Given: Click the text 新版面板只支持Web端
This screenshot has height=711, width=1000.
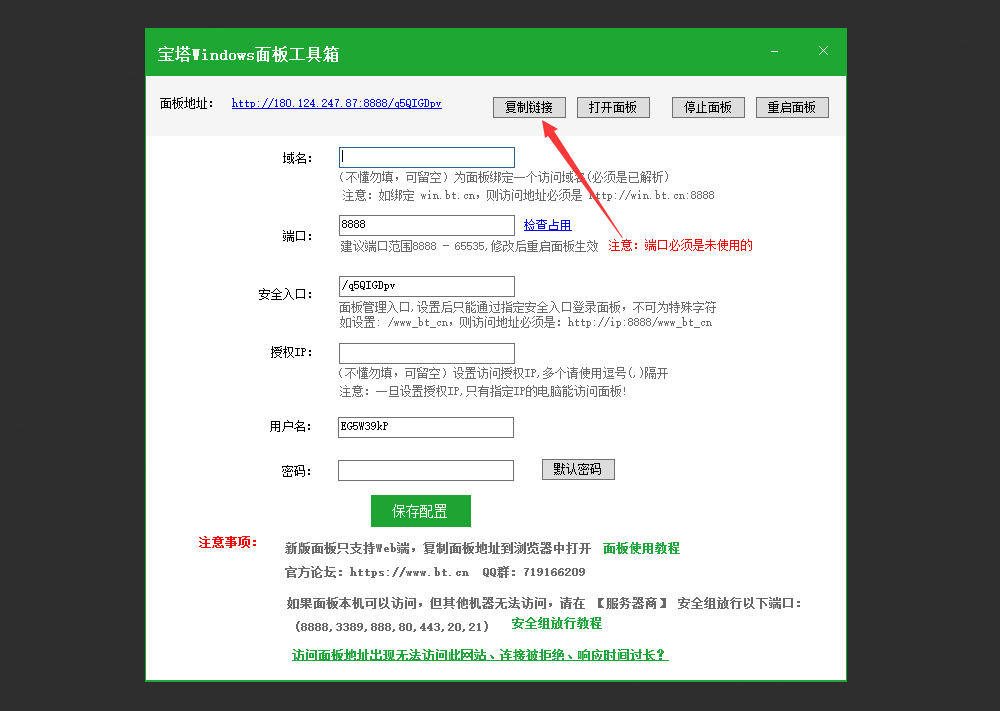Looking at the screenshot, I should click(x=347, y=548).
